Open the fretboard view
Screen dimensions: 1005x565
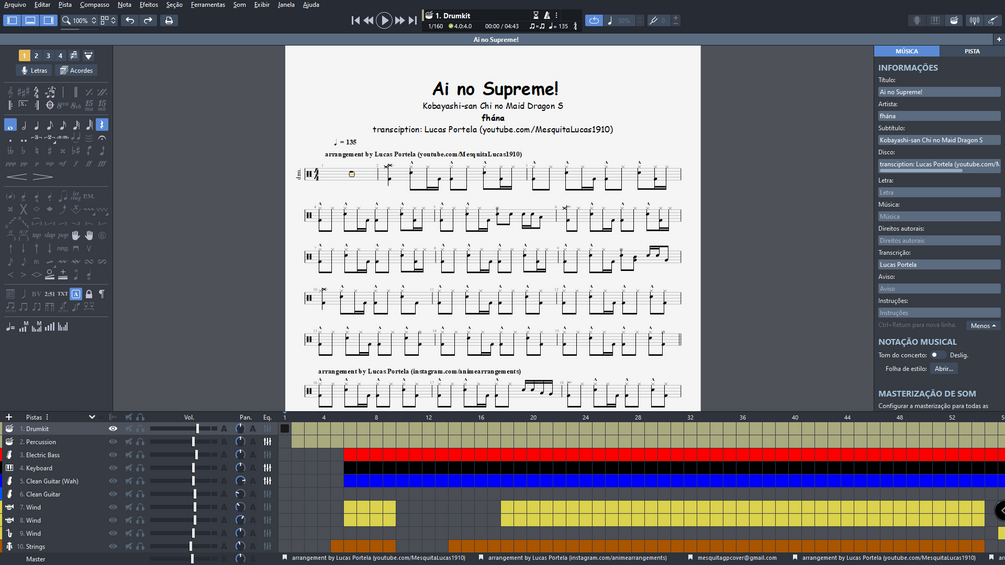pos(917,20)
